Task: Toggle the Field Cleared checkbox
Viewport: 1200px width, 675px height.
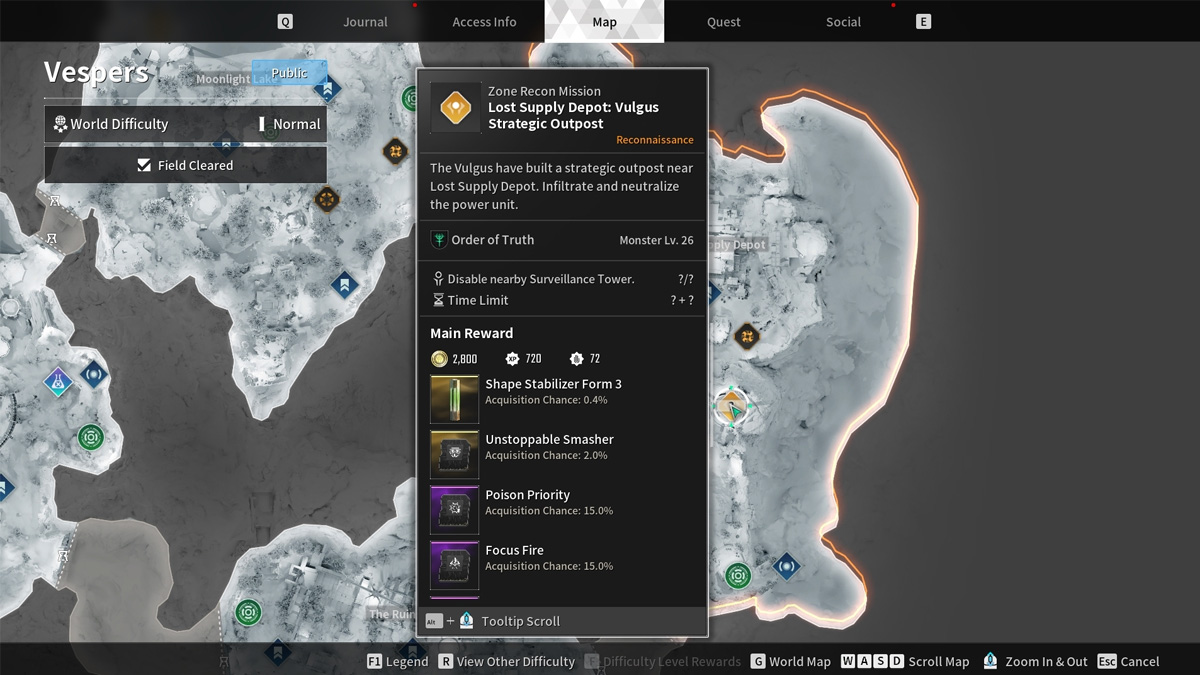Action: [x=145, y=166]
